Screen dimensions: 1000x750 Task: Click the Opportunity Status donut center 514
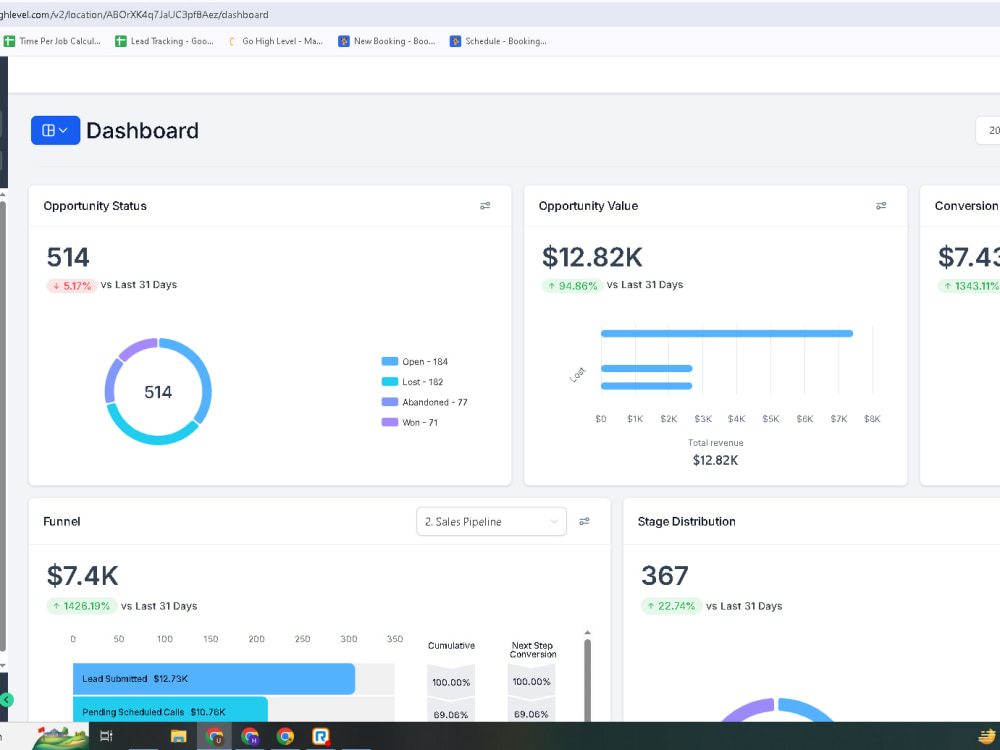click(158, 392)
